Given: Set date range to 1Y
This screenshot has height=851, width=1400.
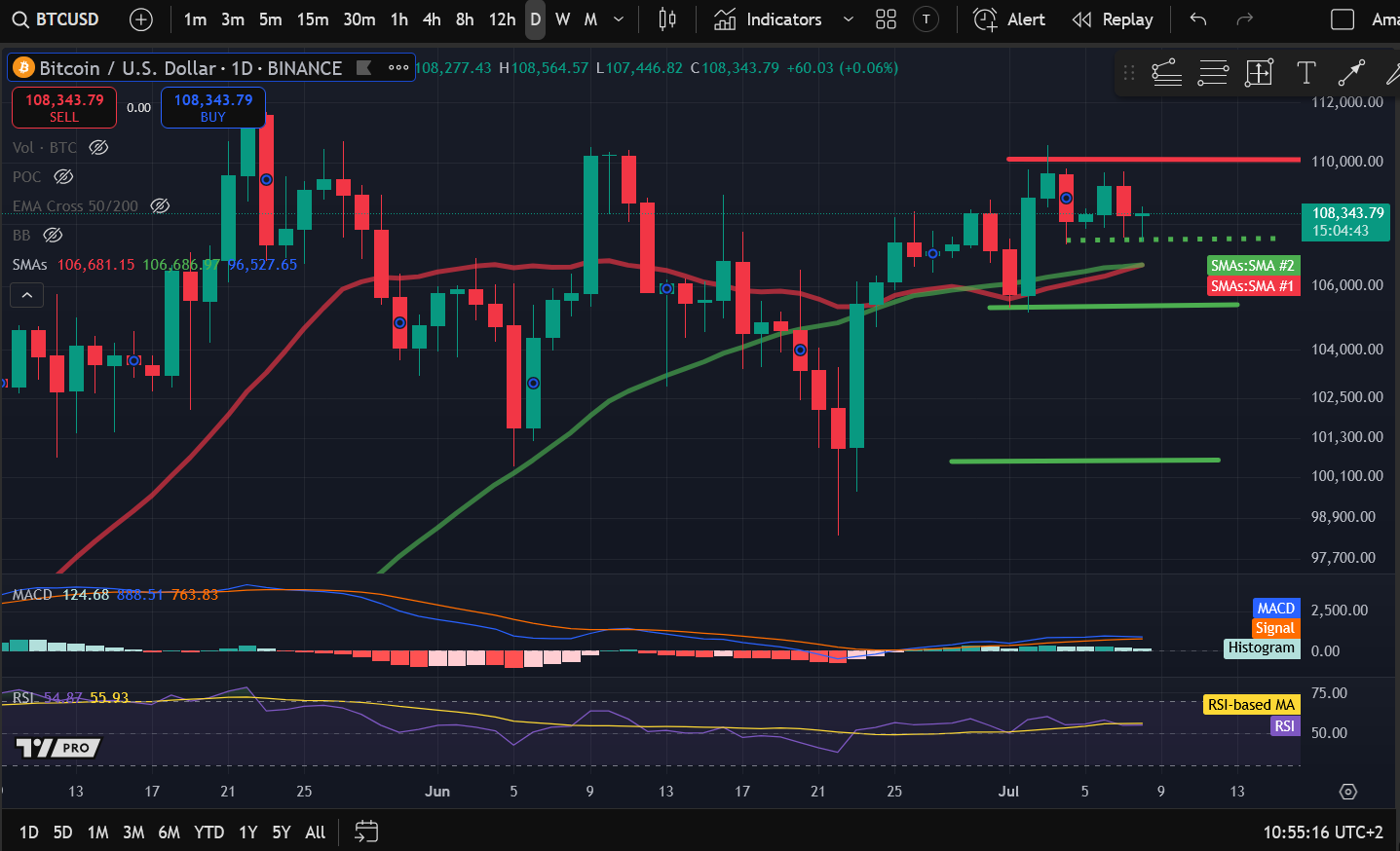Looking at the screenshot, I should [248, 832].
